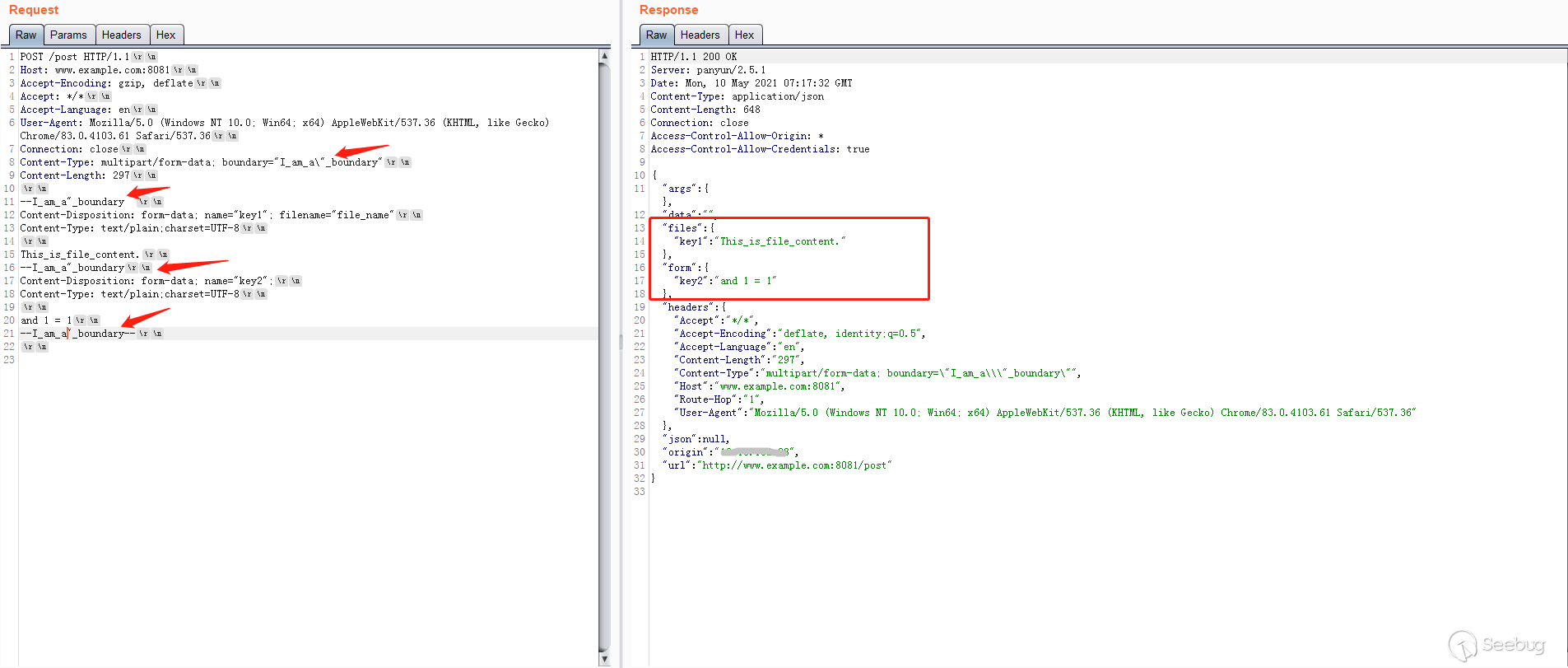Click the request panel vertical scrollbar thumb
The width and height of the screenshot is (1568, 668).
[x=604, y=354]
